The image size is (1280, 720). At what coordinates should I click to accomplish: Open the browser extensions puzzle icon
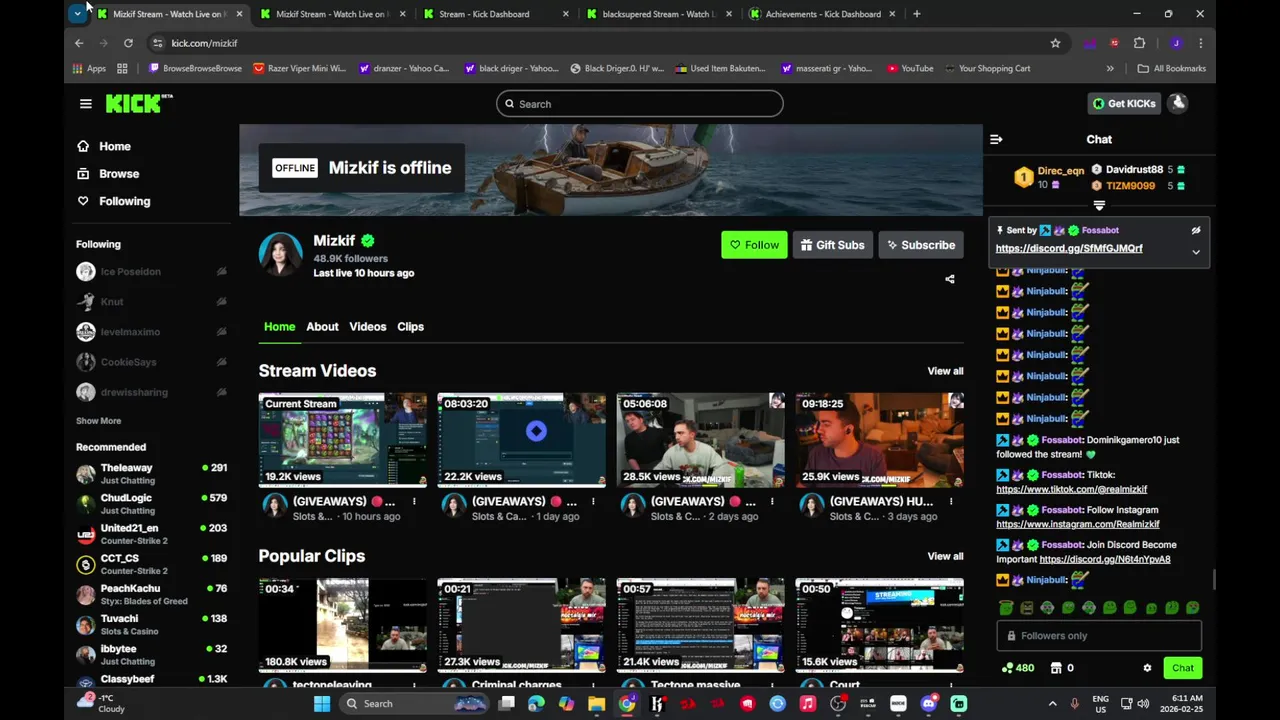pos(1139,43)
